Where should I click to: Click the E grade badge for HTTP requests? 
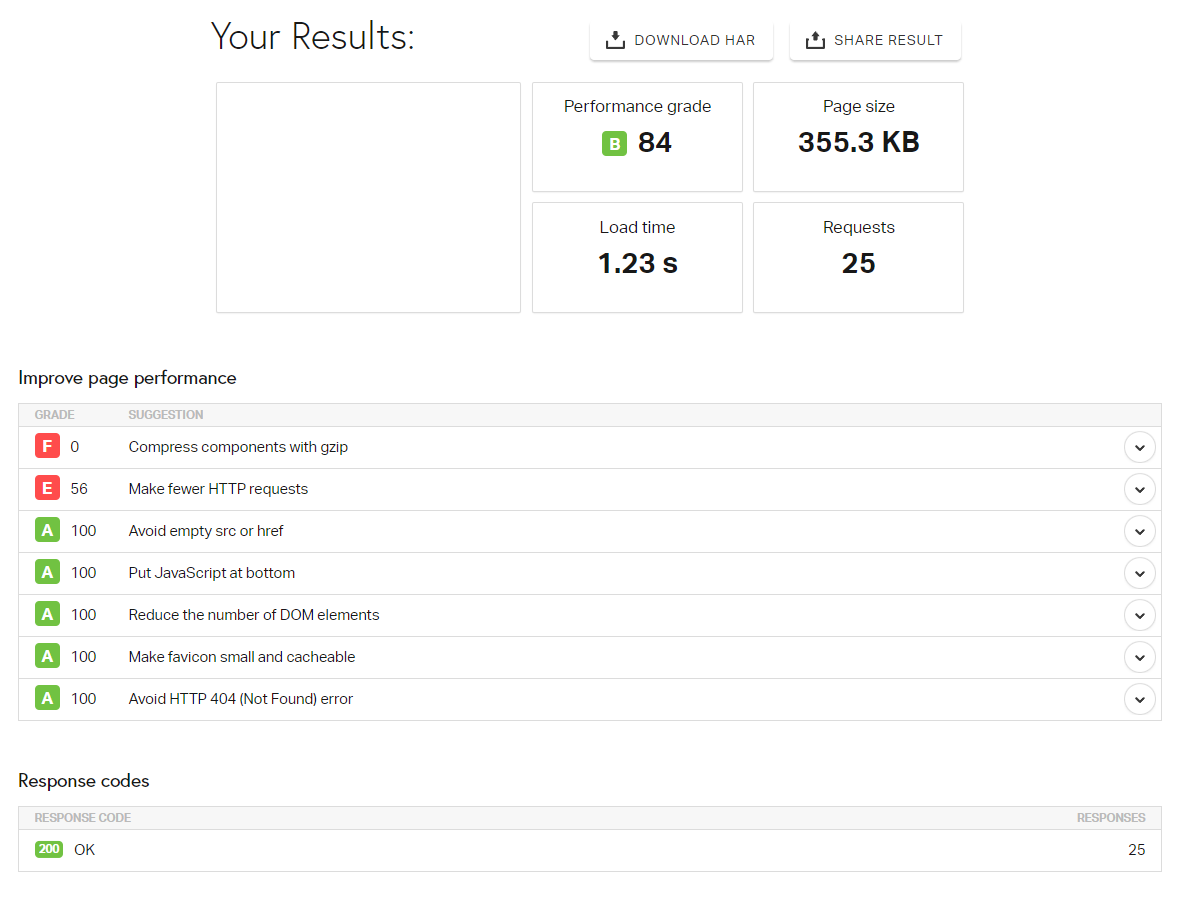[x=47, y=487]
